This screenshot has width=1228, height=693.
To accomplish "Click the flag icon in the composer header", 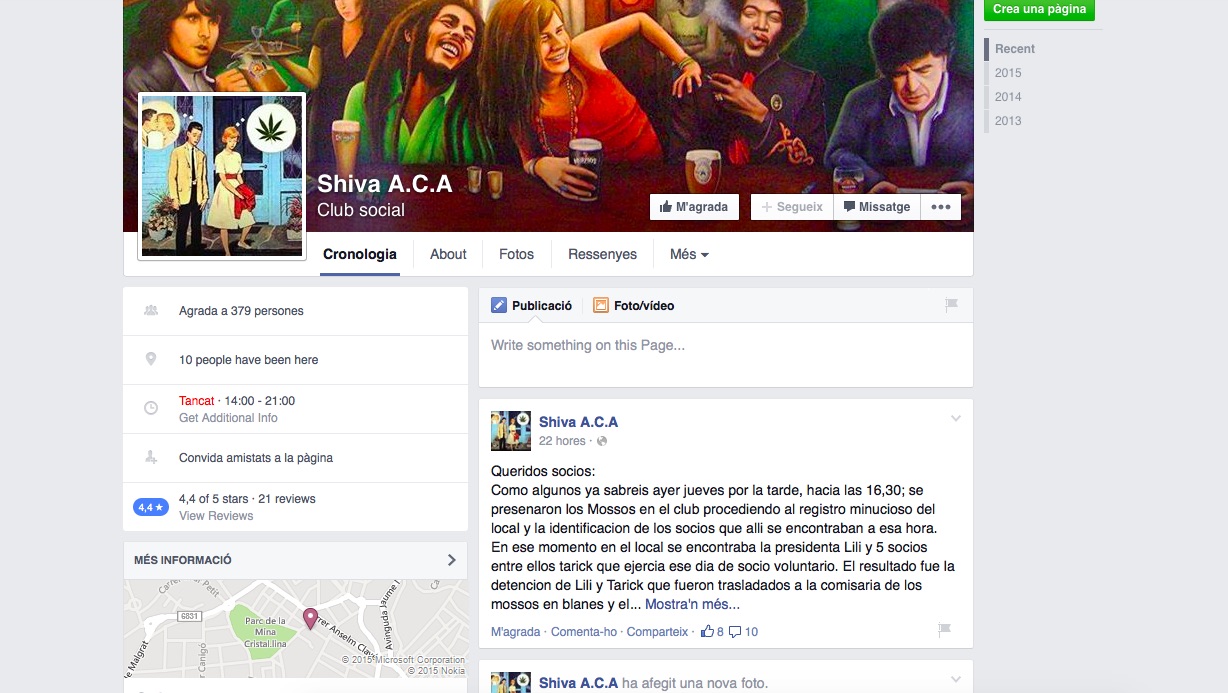I will click(951, 305).
